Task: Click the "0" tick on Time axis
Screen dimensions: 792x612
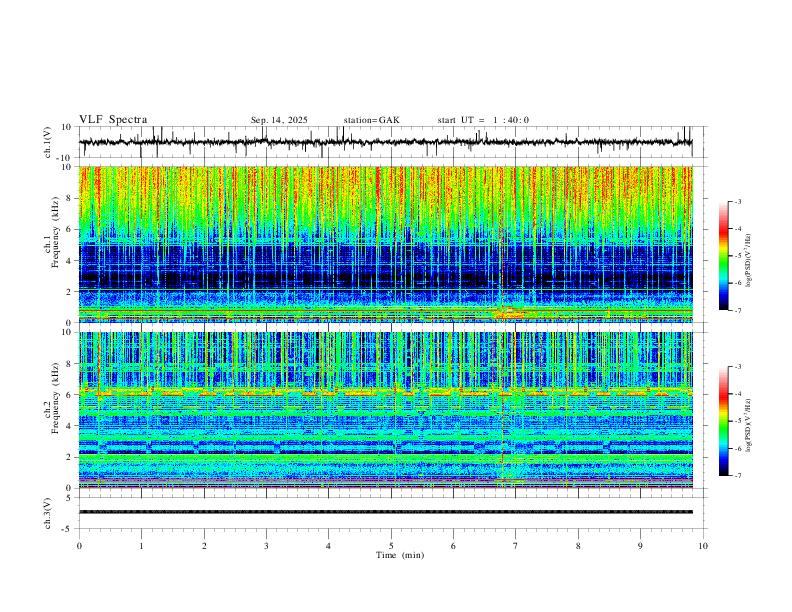Action: tap(79, 546)
